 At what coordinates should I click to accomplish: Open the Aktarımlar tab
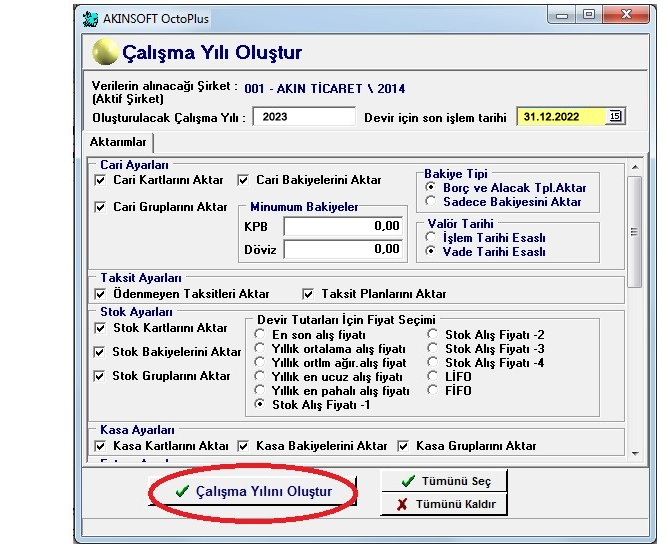118,142
